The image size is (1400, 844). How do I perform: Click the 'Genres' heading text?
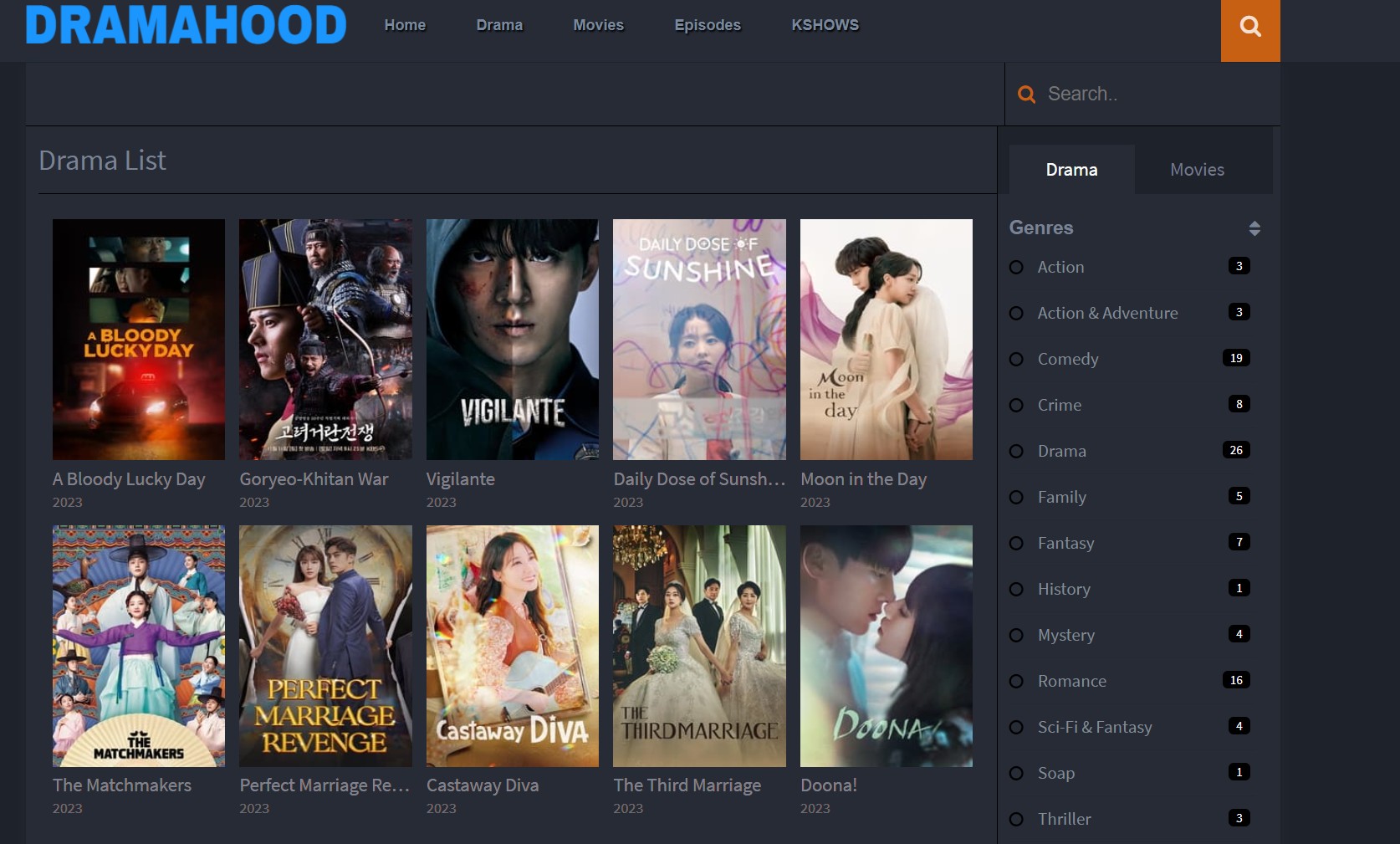(x=1041, y=228)
